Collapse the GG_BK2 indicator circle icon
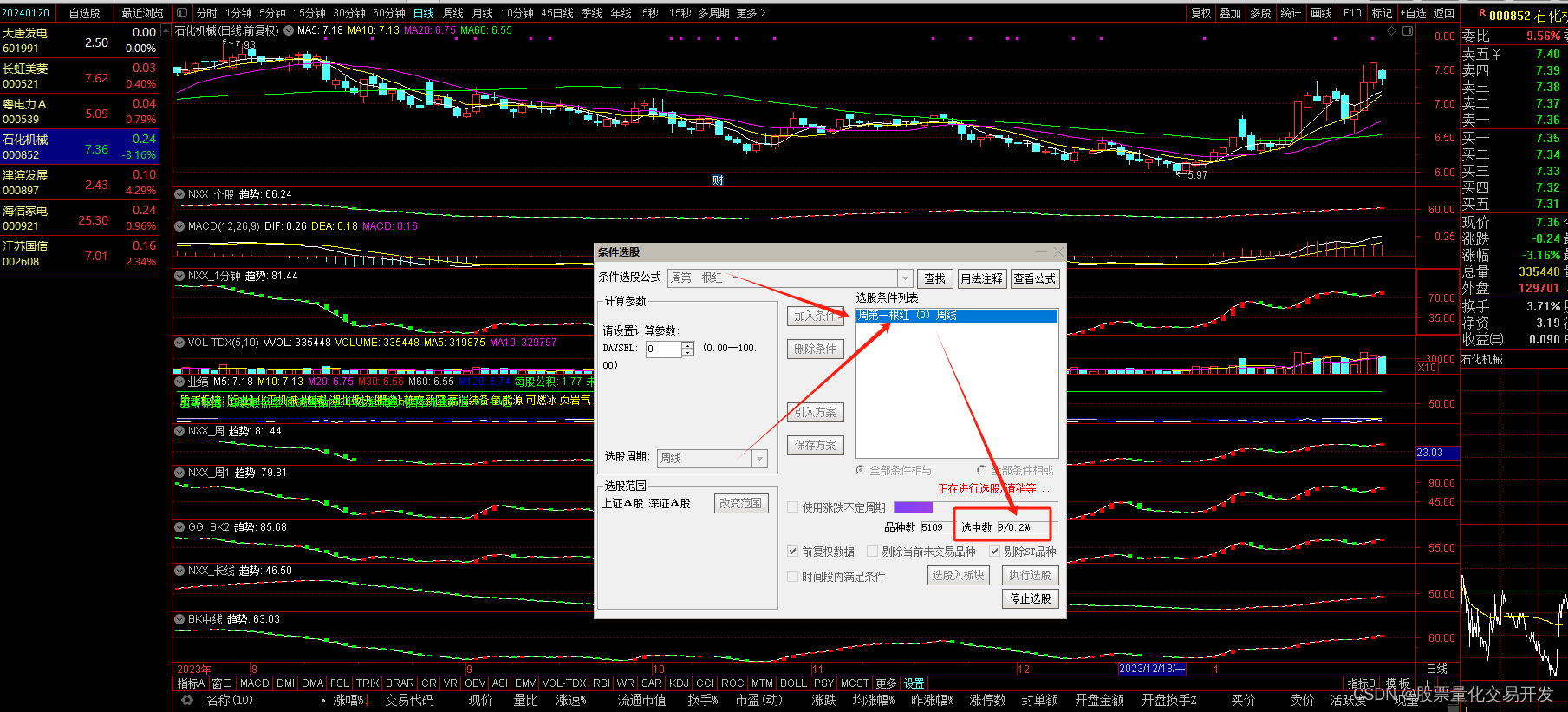Screen dimensions: 1568x712 click(179, 527)
